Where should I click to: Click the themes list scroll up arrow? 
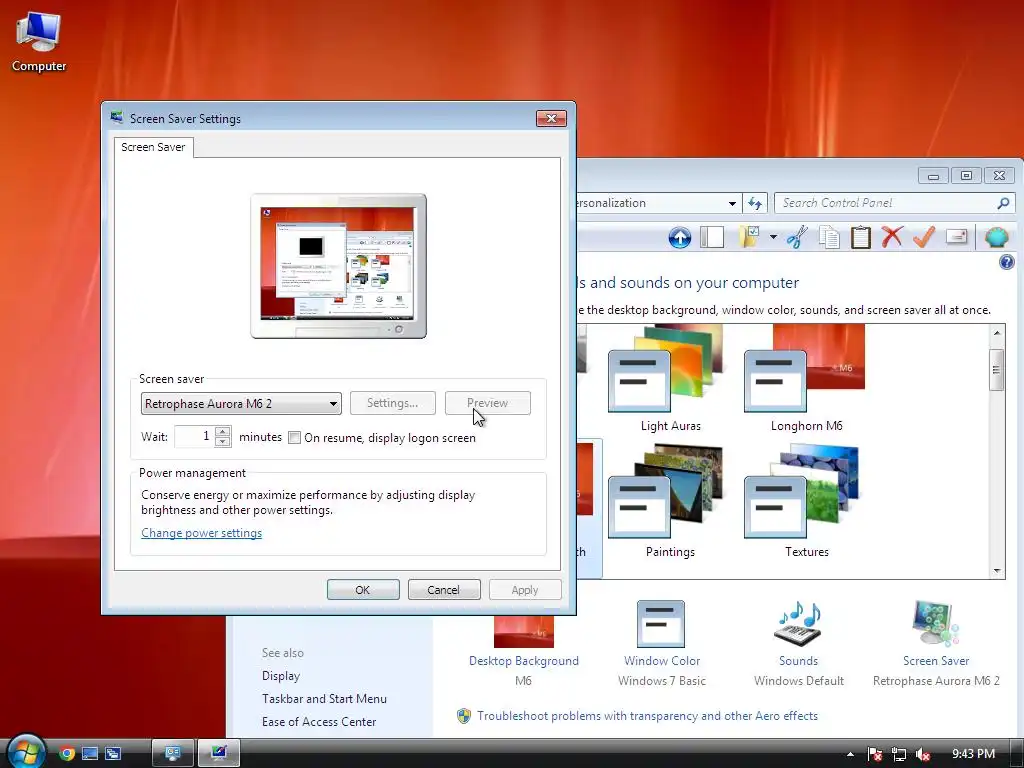click(x=997, y=333)
